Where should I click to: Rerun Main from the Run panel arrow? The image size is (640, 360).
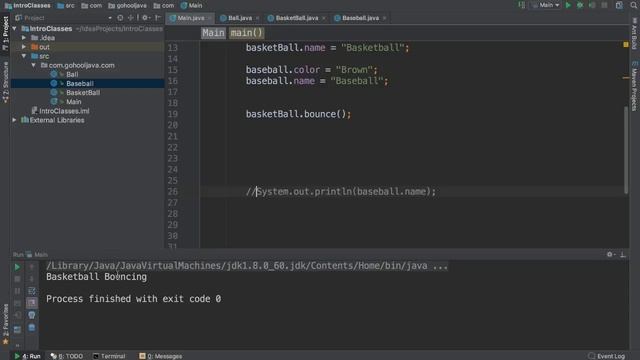coord(17,267)
